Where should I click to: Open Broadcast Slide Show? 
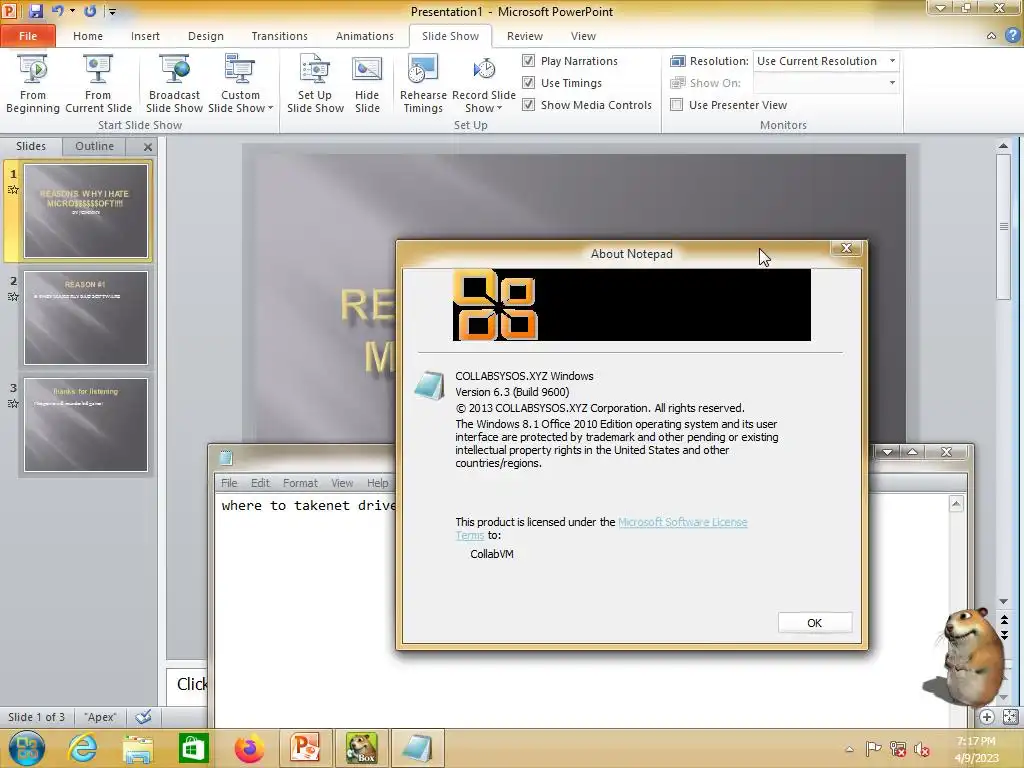click(x=174, y=84)
